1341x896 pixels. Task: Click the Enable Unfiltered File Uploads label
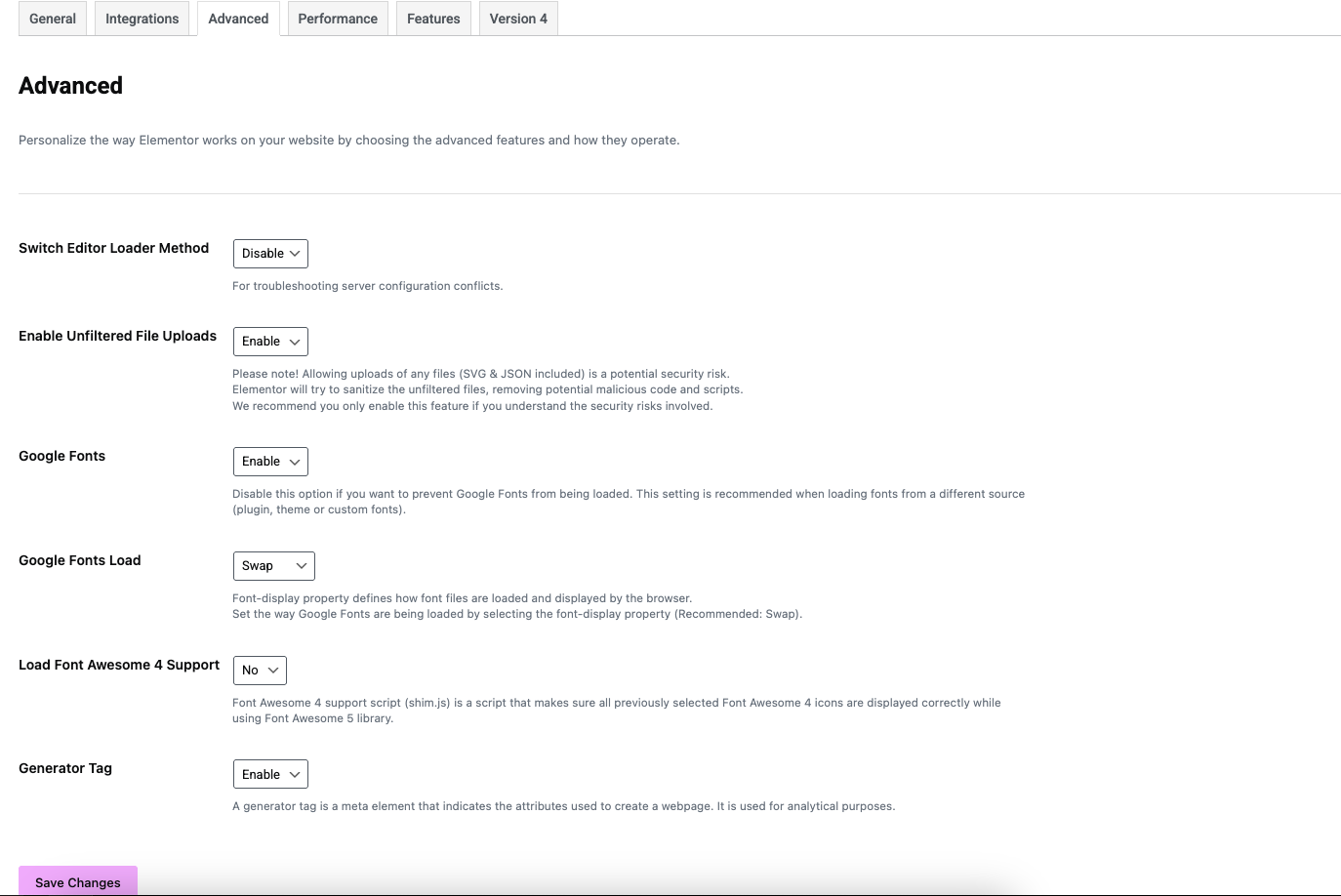click(117, 336)
